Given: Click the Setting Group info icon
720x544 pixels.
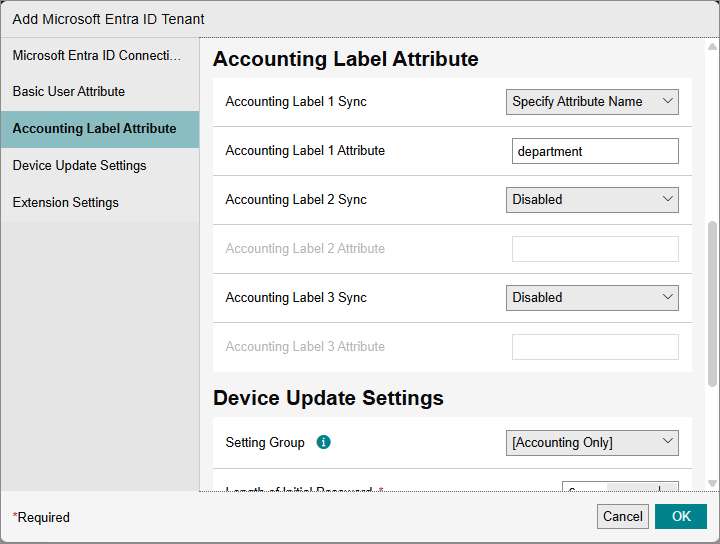Looking at the screenshot, I should pyautogui.click(x=323, y=442).
